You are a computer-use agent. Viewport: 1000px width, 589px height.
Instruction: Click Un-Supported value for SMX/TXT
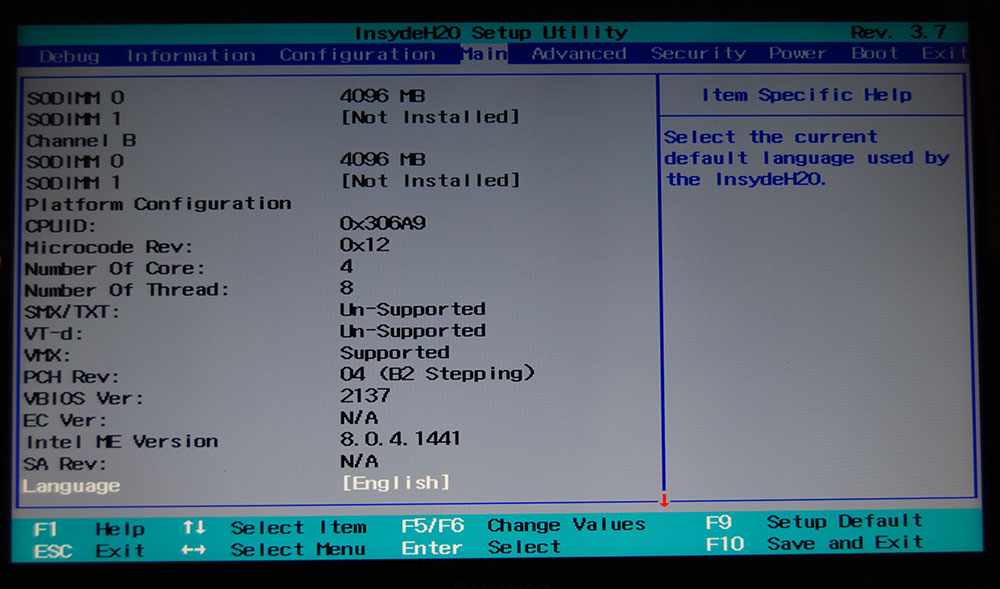pyautogui.click(x=413, y=310)
